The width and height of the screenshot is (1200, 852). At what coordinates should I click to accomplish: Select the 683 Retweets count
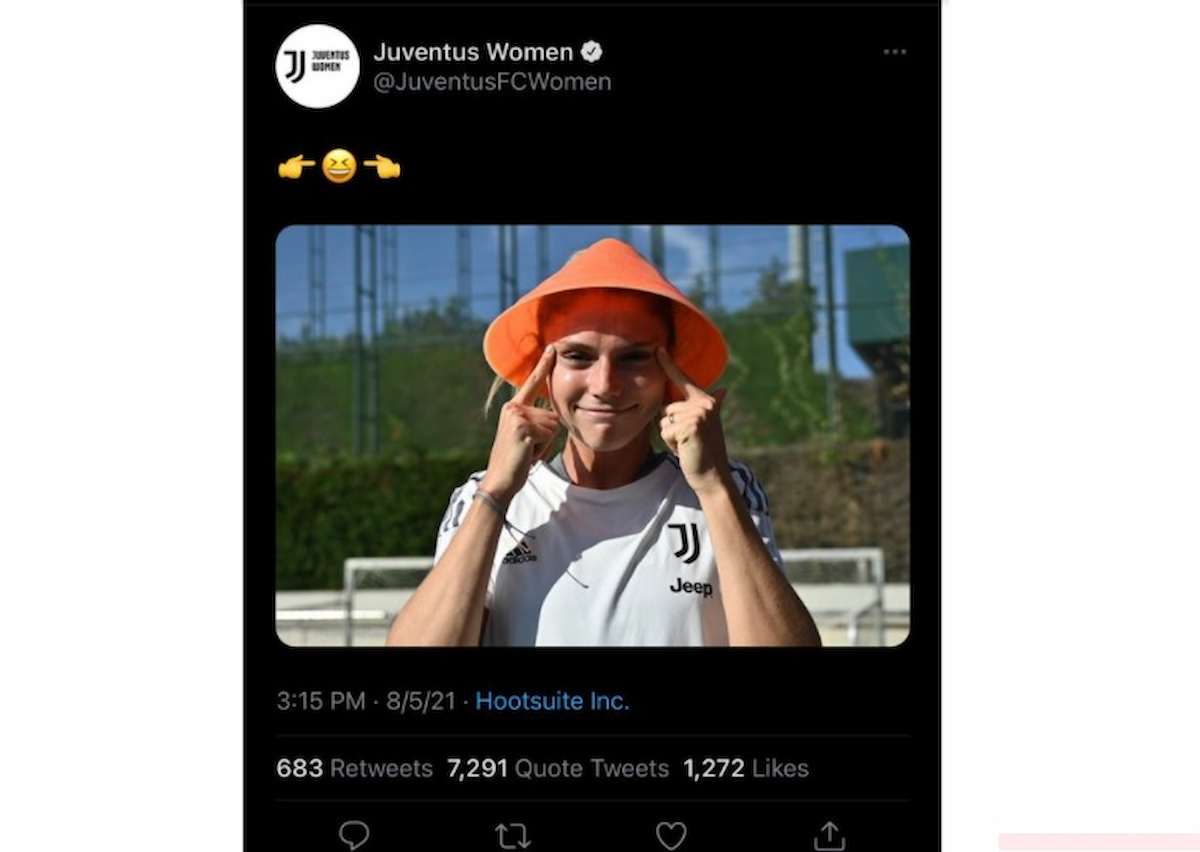click(x=353, y=768)
